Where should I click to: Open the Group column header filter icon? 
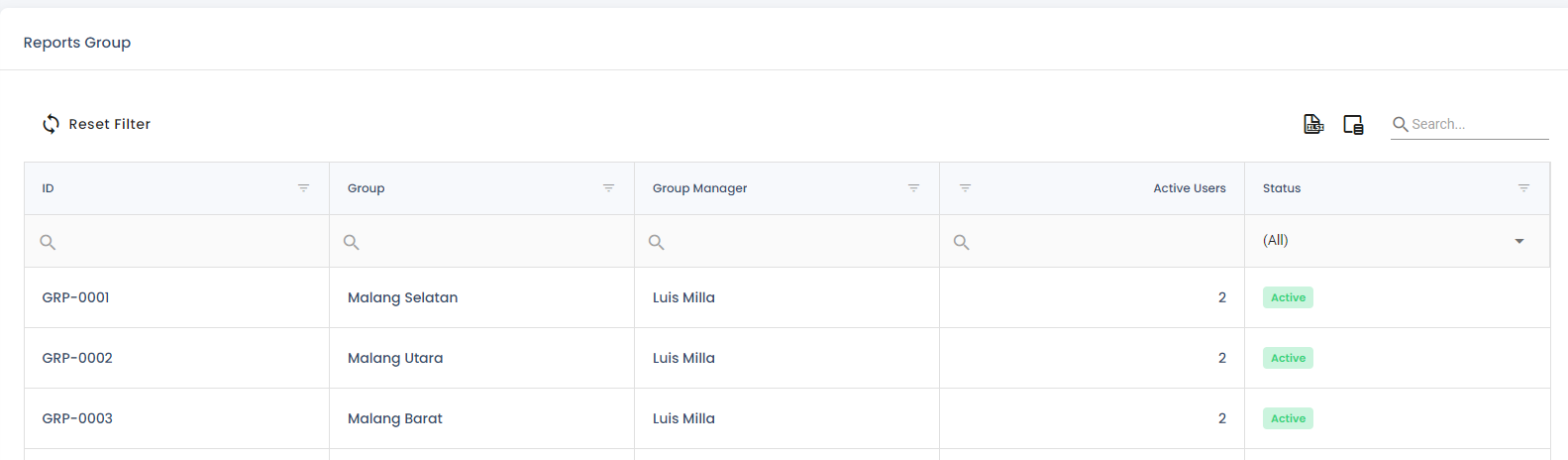pyautogui.click(x=609, y=188)
